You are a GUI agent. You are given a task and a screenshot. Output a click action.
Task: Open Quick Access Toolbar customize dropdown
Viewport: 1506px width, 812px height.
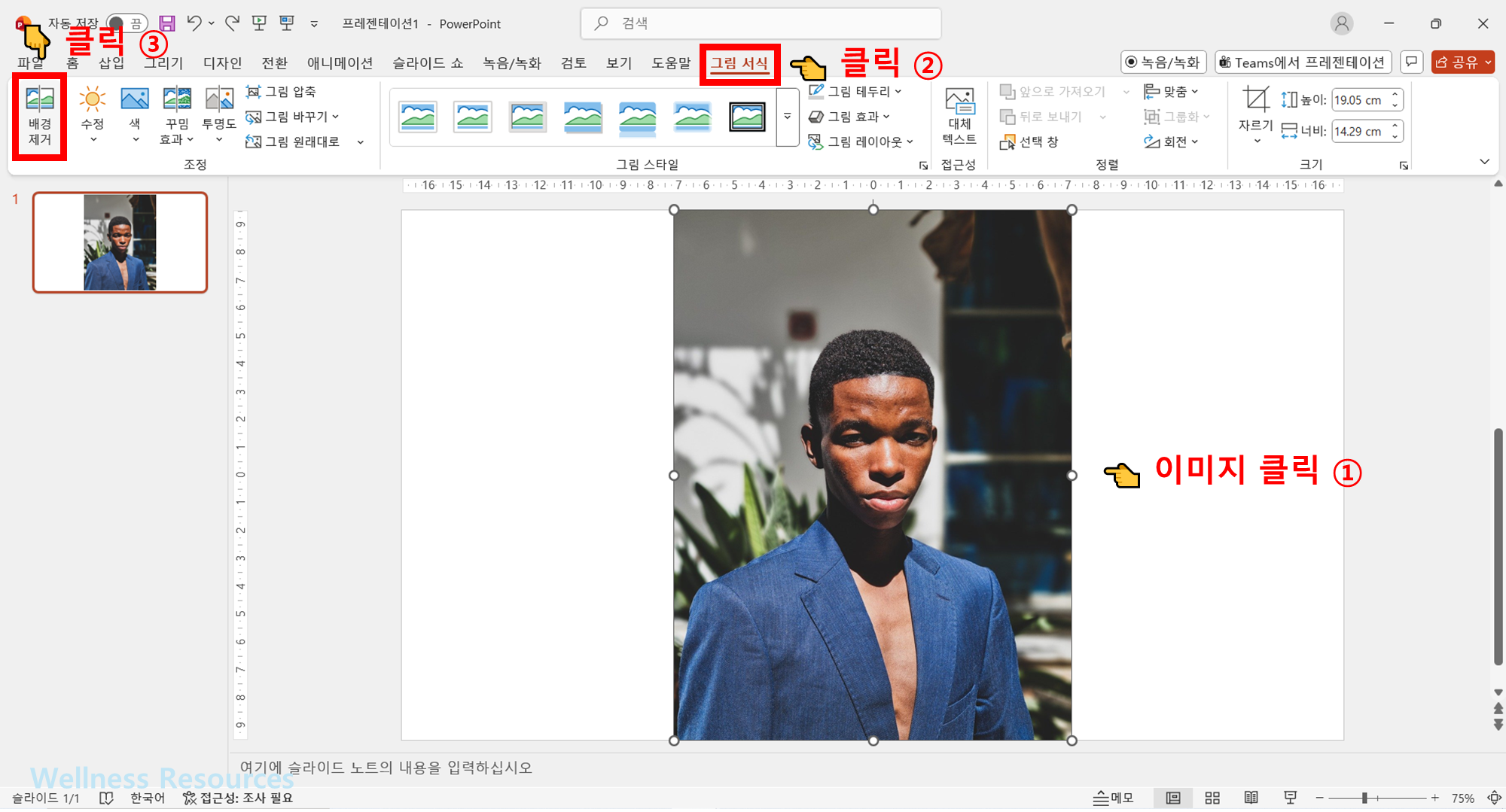coord(314,24)
